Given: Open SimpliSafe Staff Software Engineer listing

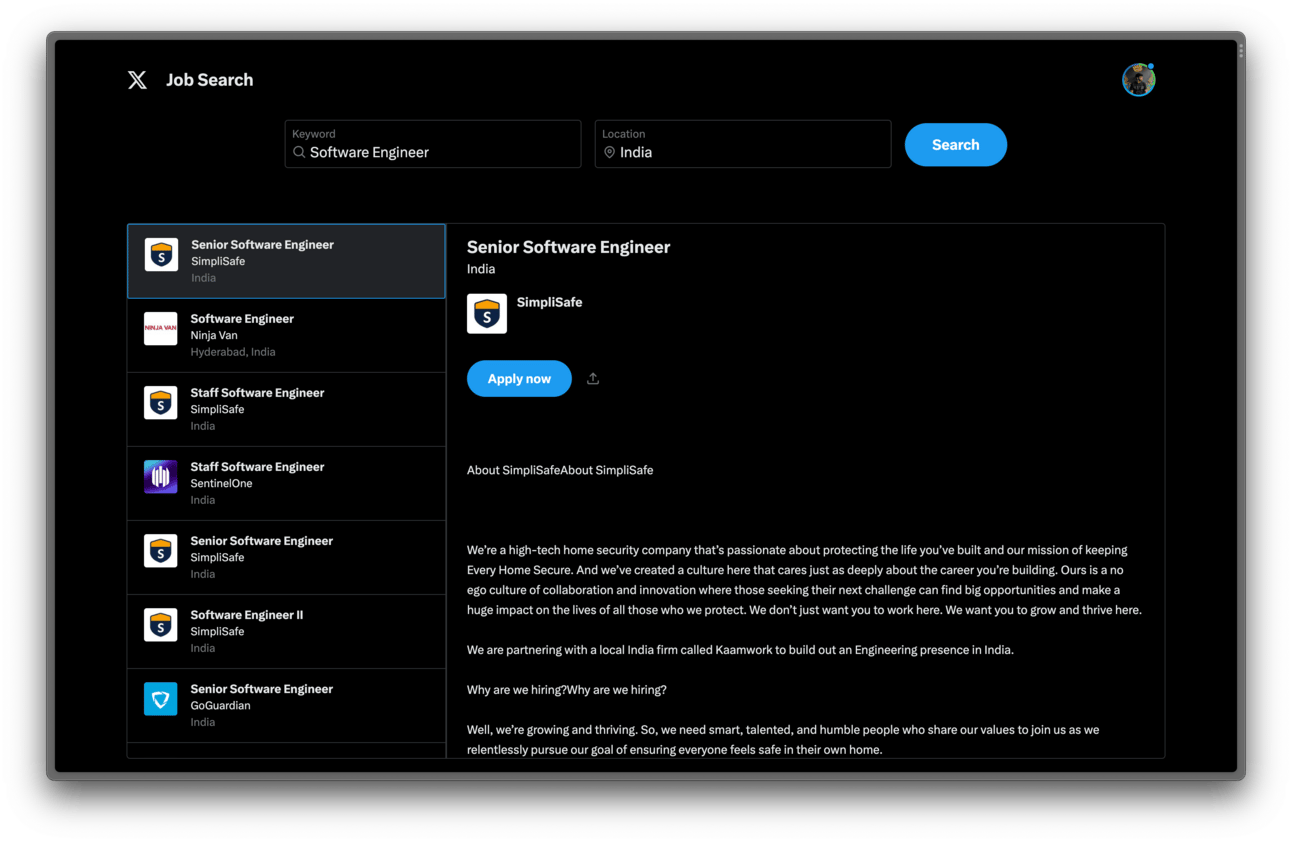Looking at the screenshot, I should pyautogui.click(x=286, y=409).
